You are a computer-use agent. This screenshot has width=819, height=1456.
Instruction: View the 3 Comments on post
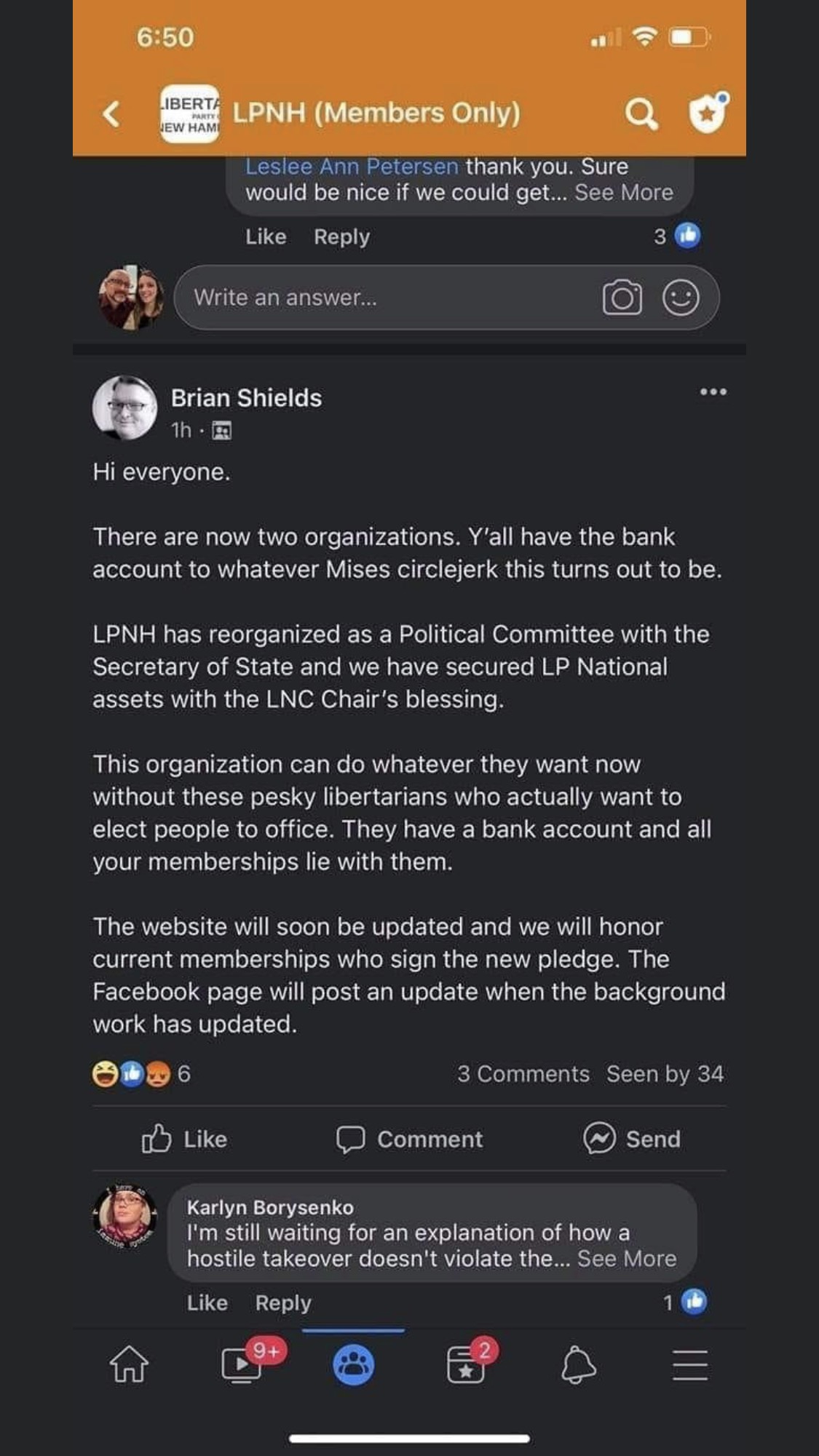523,1074
